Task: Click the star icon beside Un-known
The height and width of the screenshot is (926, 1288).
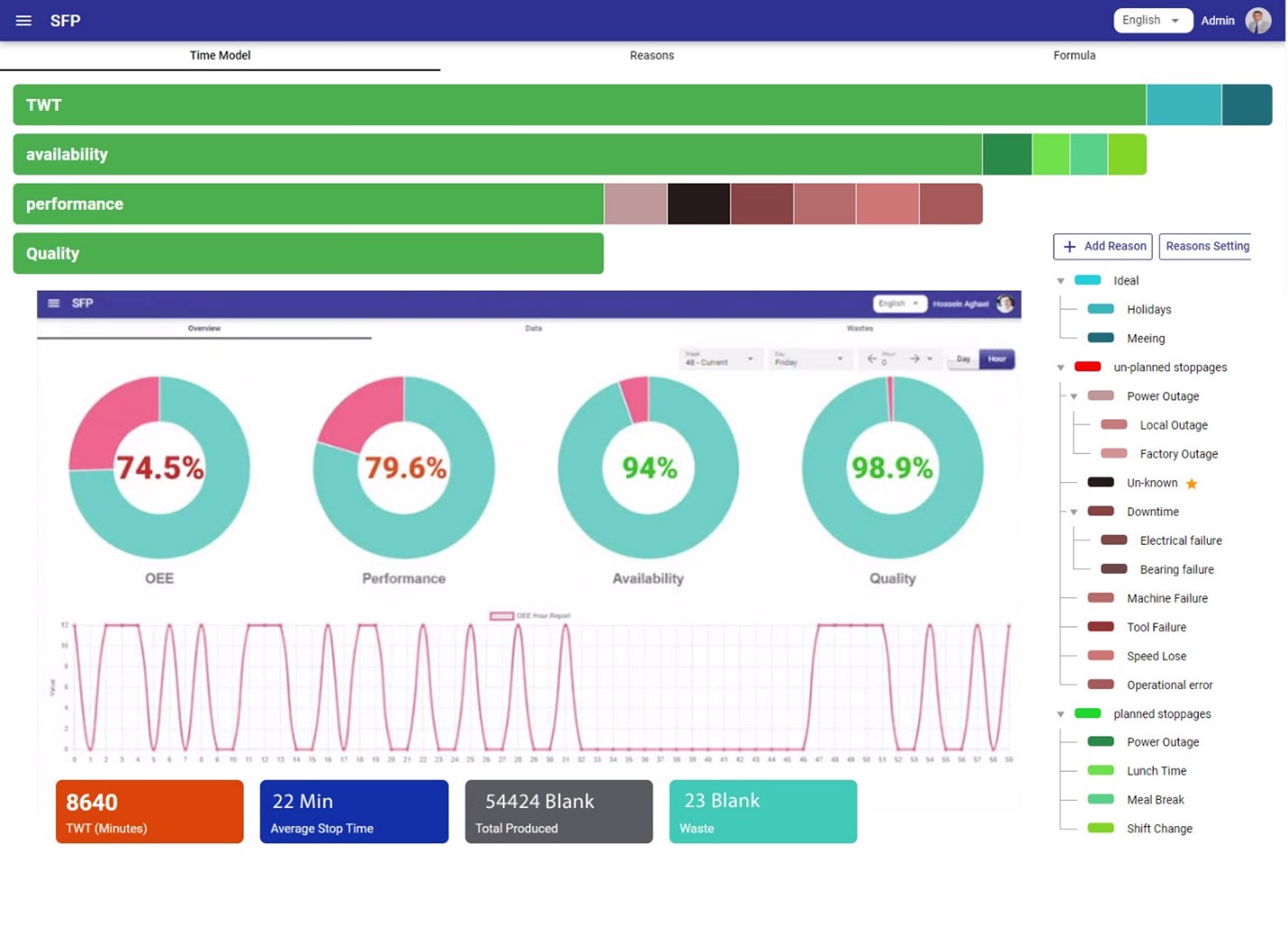Action: point(1192,484)
